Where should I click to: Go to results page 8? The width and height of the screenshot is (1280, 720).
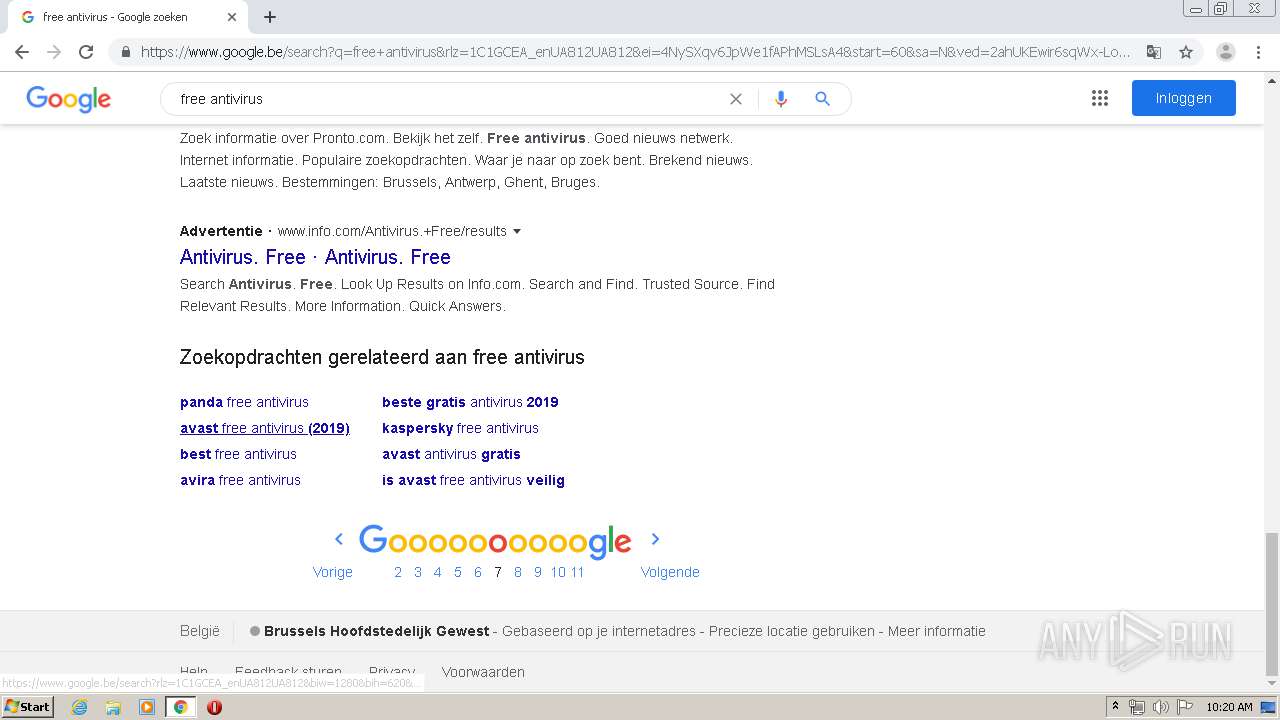pos(518,572)
